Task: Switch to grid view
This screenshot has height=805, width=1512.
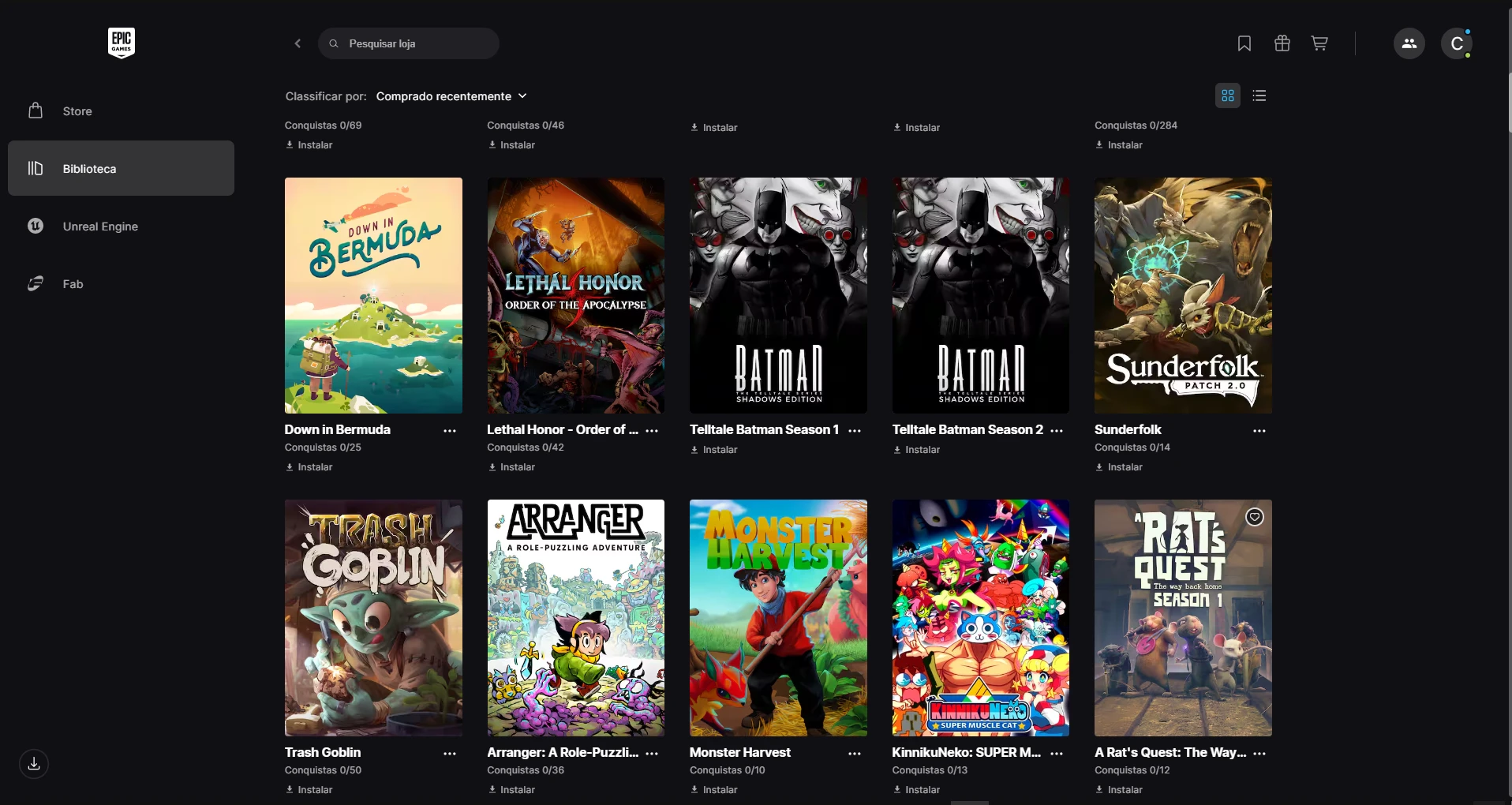Action: click(x=1228, y=95)
